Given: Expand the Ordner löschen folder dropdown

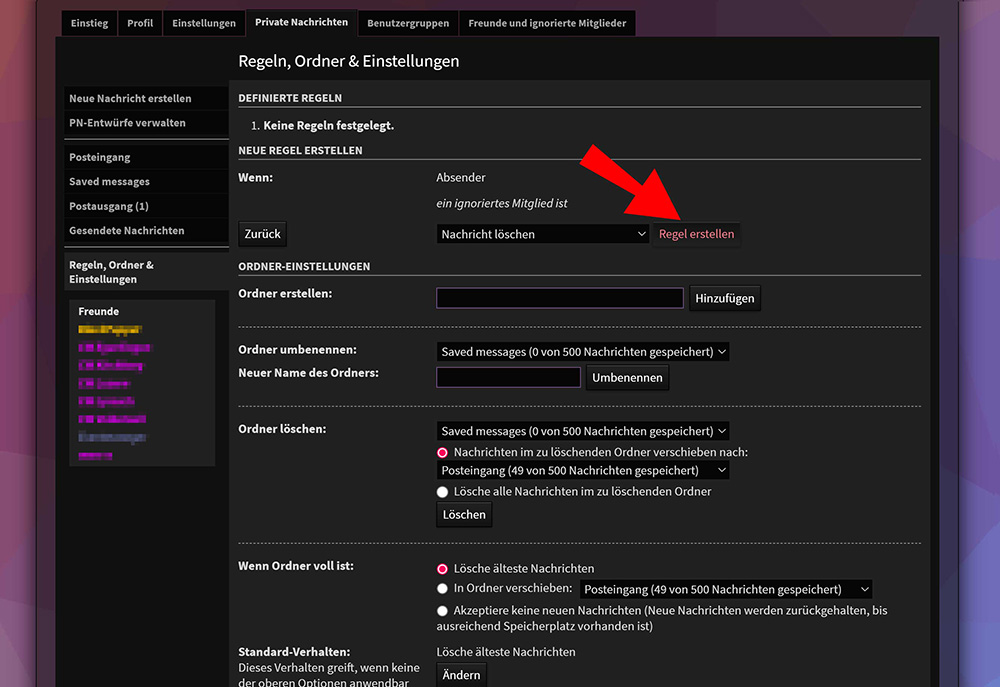Looking at the screenshot, I should click(x=584, y=432).
